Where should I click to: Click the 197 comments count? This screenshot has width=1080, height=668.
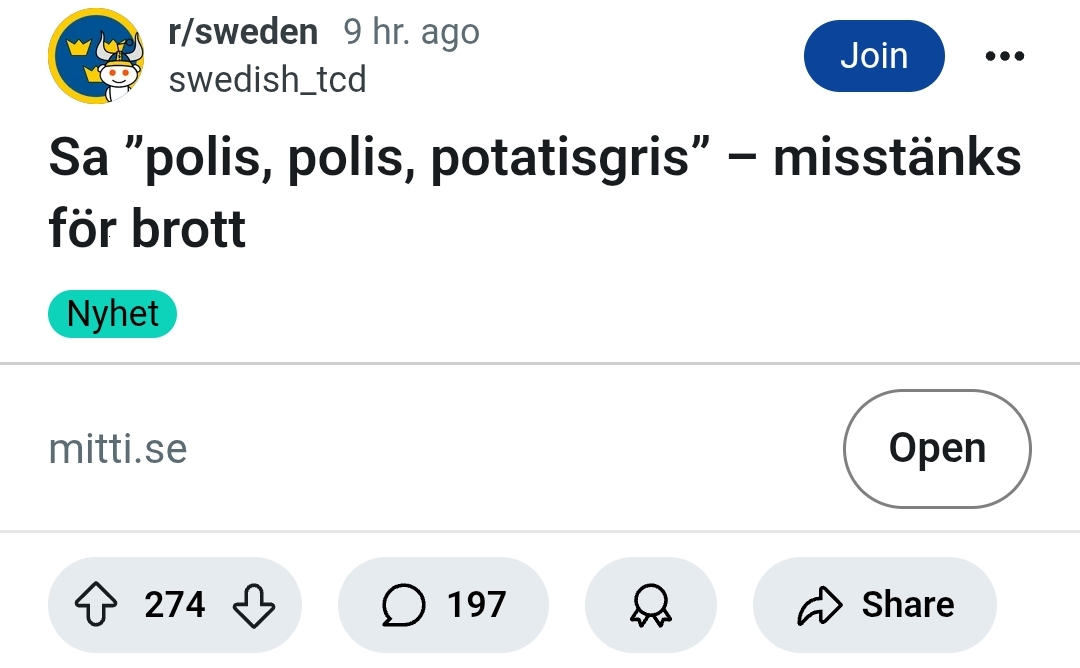click(x=476, y=605)
